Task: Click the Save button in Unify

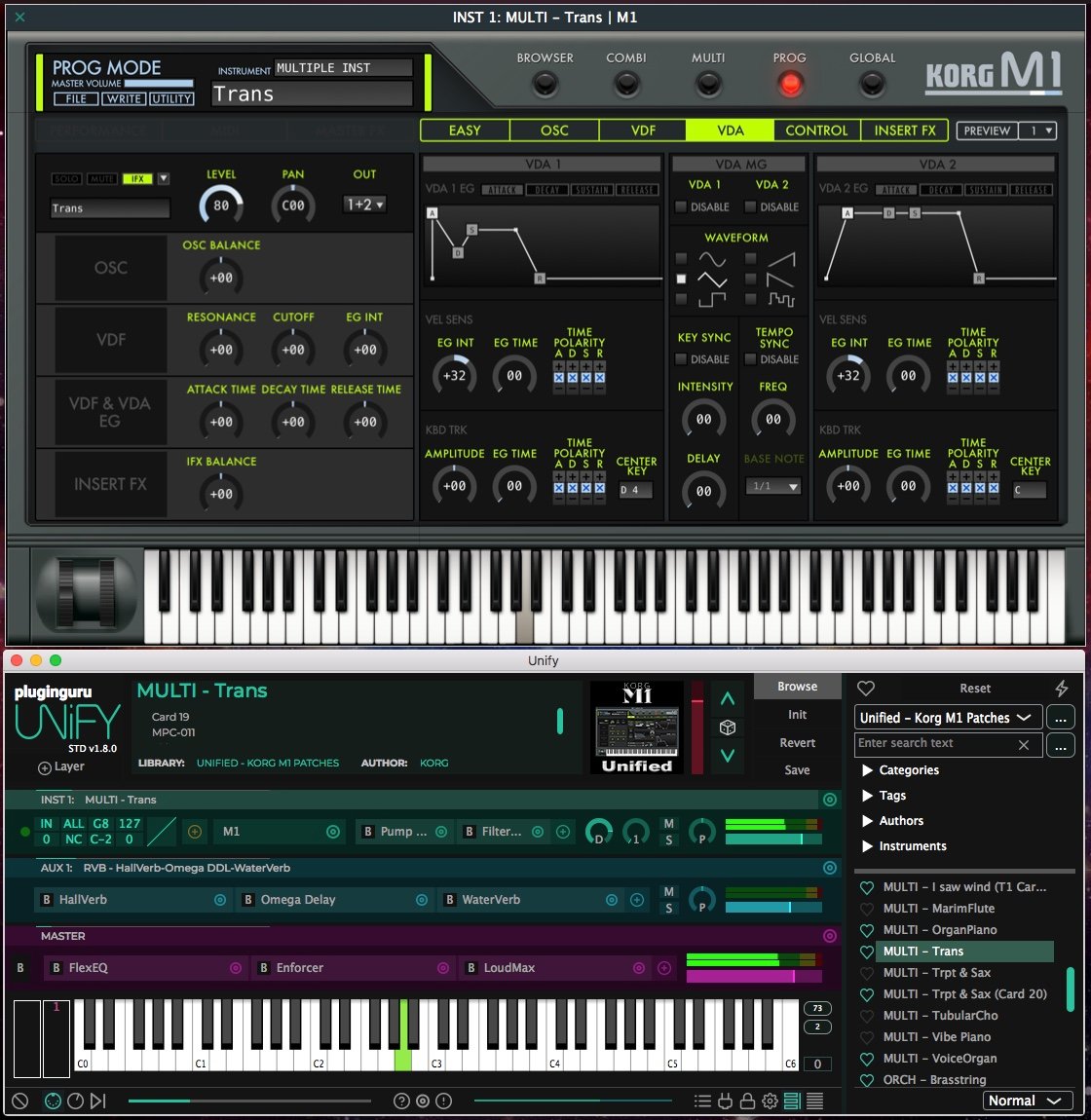Action: [798, 770]
